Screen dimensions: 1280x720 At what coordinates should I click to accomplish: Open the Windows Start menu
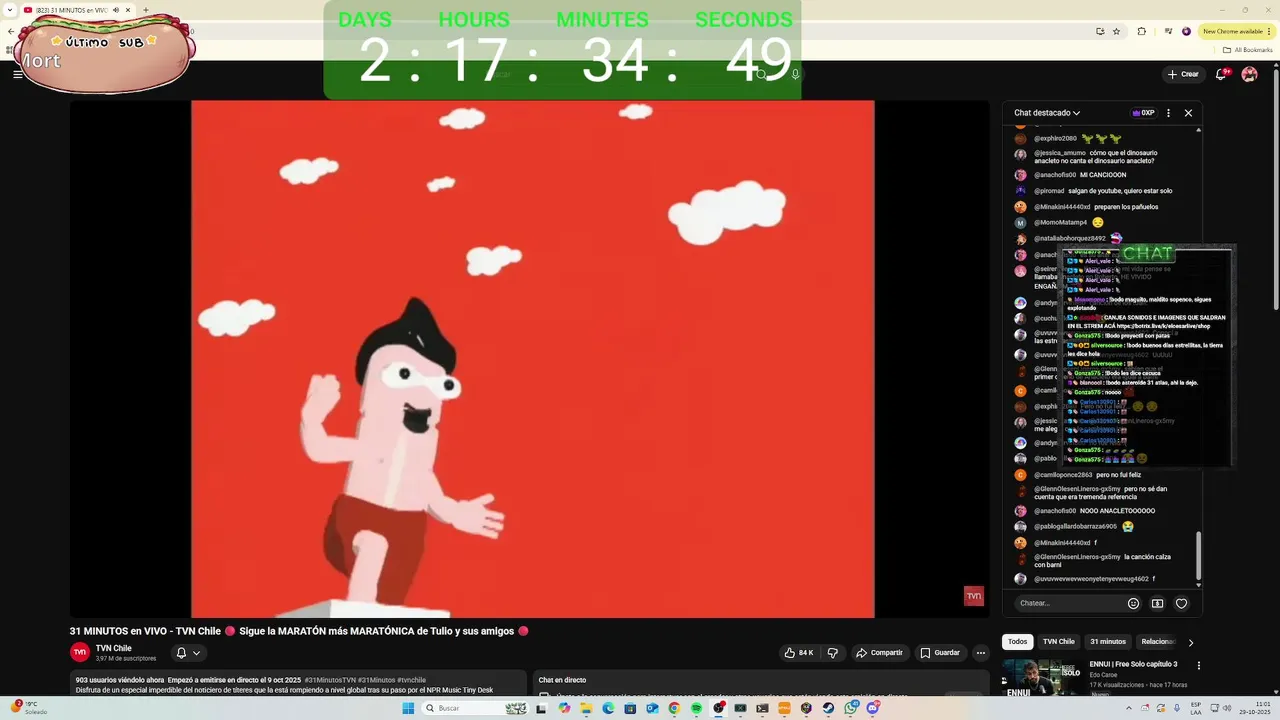[x=408, y=708]
